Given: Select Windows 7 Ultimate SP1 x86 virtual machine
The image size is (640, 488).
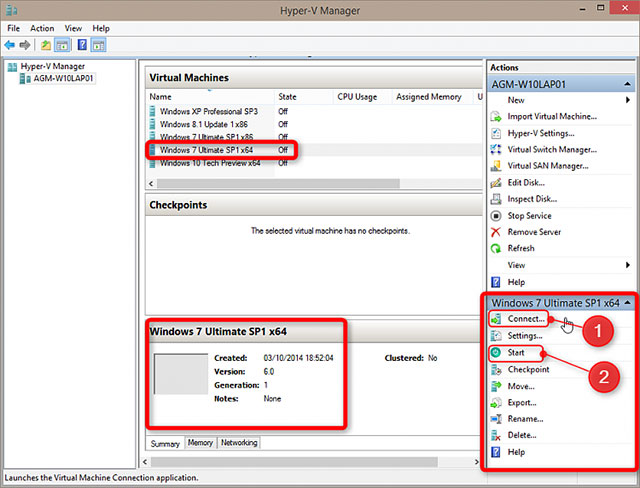Looking at the screenshot, I should pyautogui.click(x=206, y=137).
